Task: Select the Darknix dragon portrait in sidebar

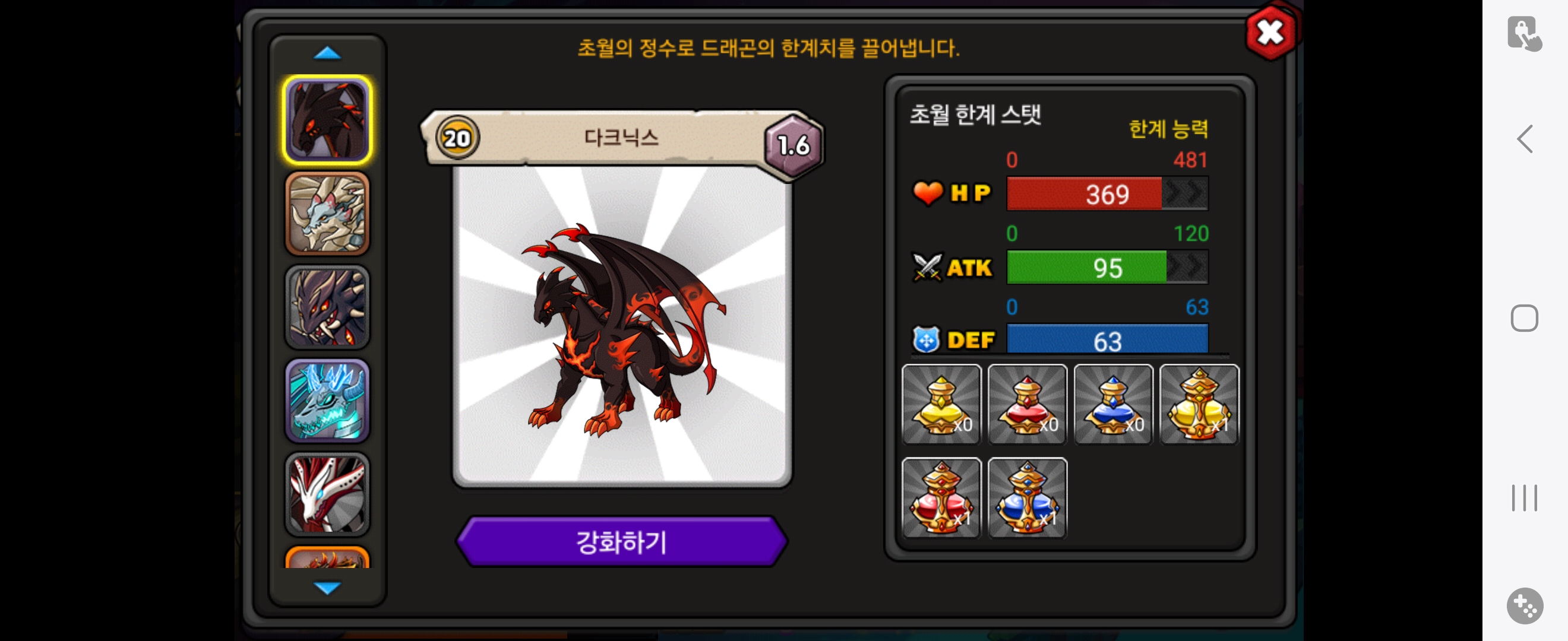Action: pos(327,120)
